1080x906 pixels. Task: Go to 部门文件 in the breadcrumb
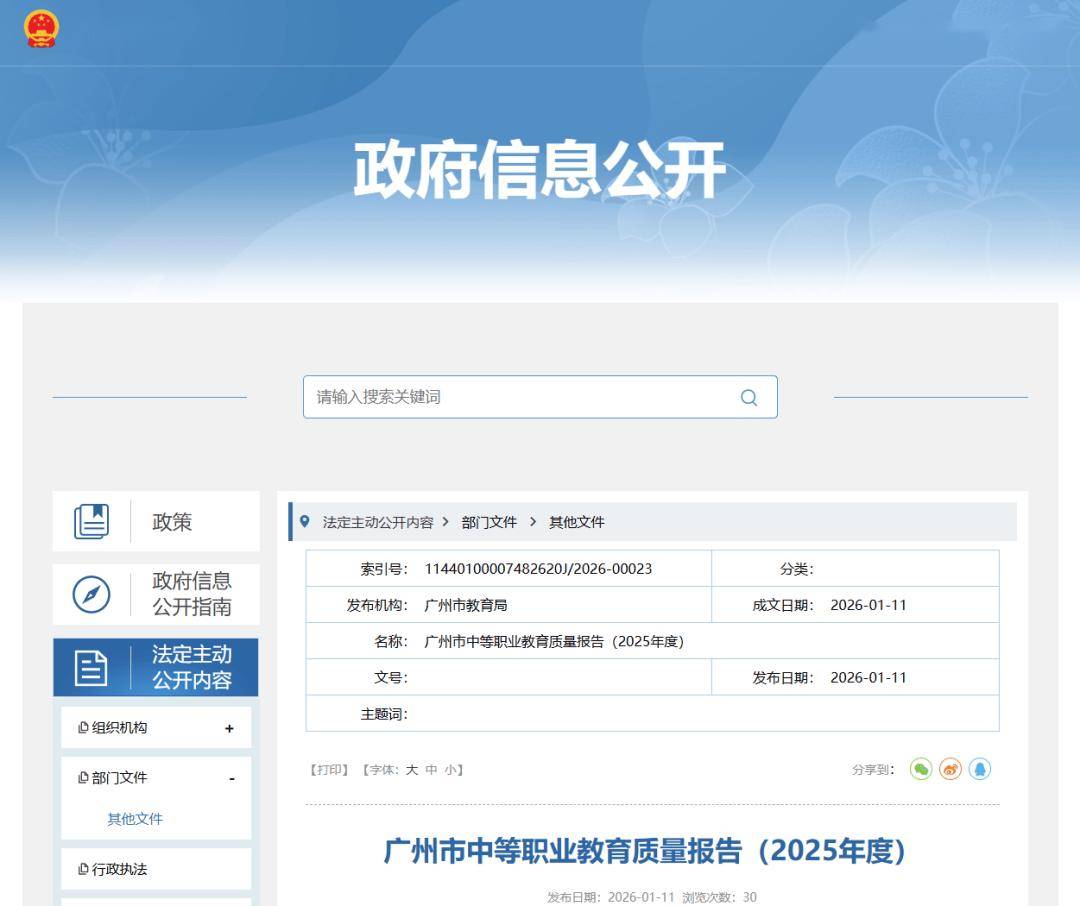489,522
